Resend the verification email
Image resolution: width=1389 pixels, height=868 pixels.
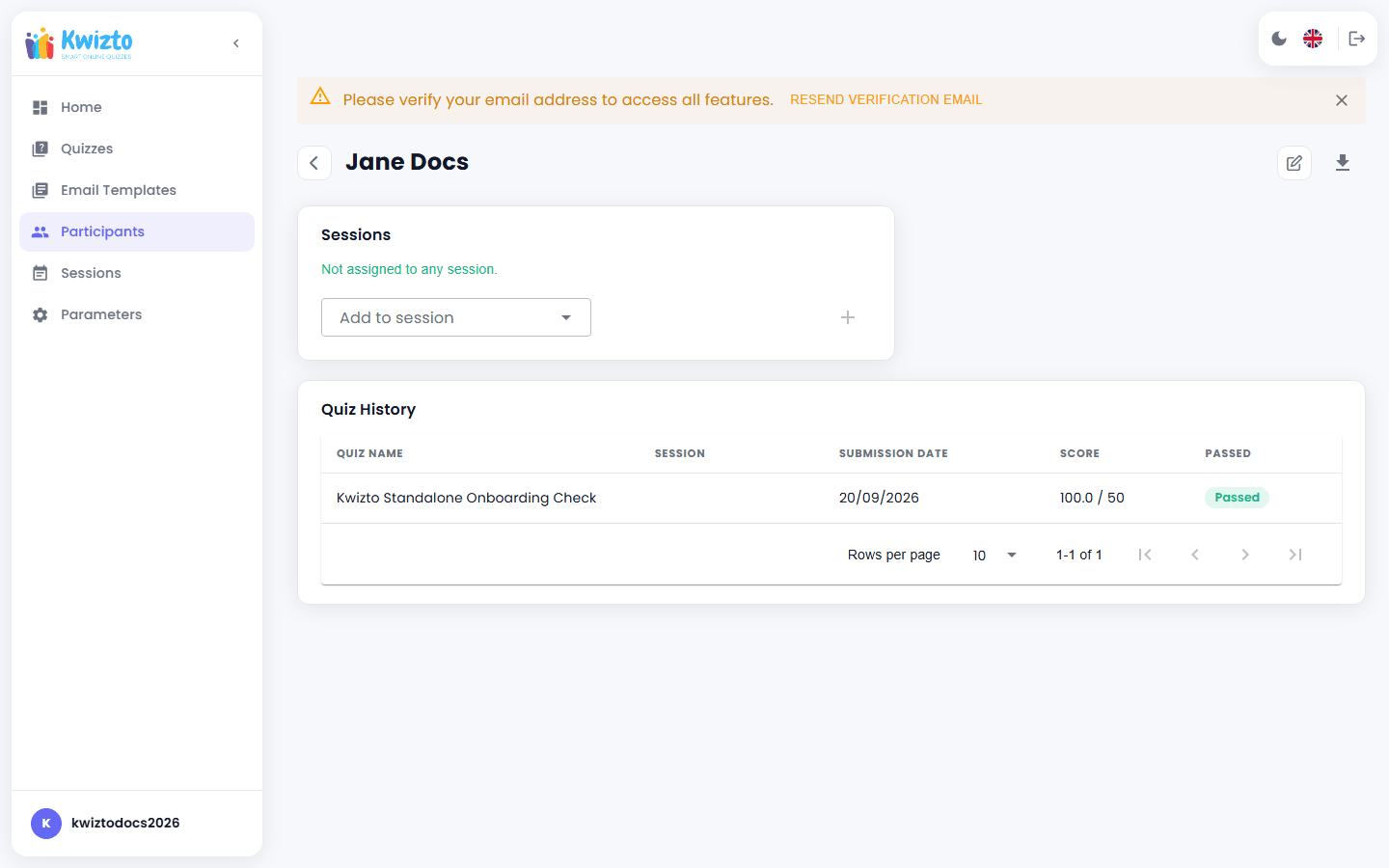885,99
